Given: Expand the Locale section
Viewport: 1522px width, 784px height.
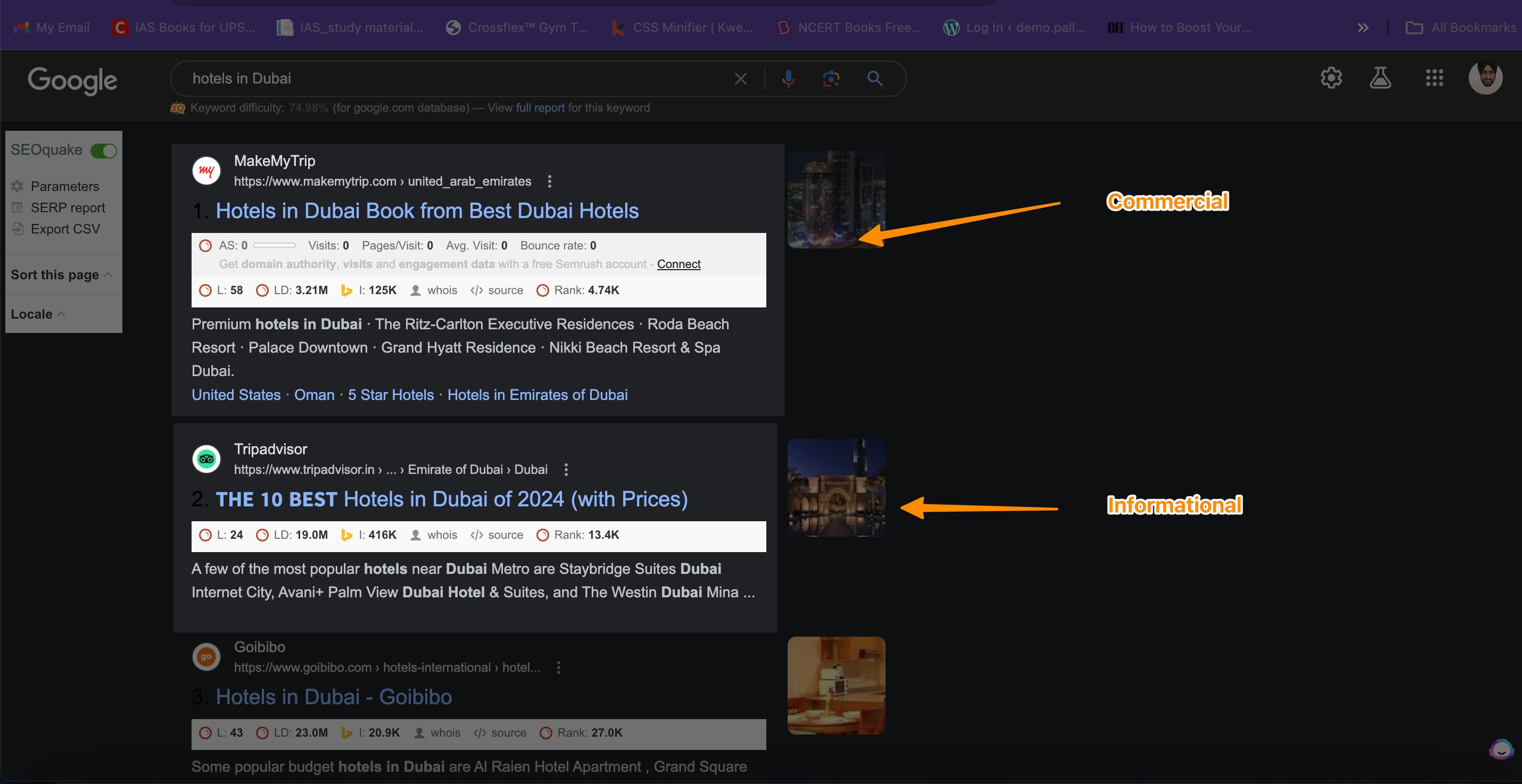Looking at the screenshot, I should pos(38,314).
